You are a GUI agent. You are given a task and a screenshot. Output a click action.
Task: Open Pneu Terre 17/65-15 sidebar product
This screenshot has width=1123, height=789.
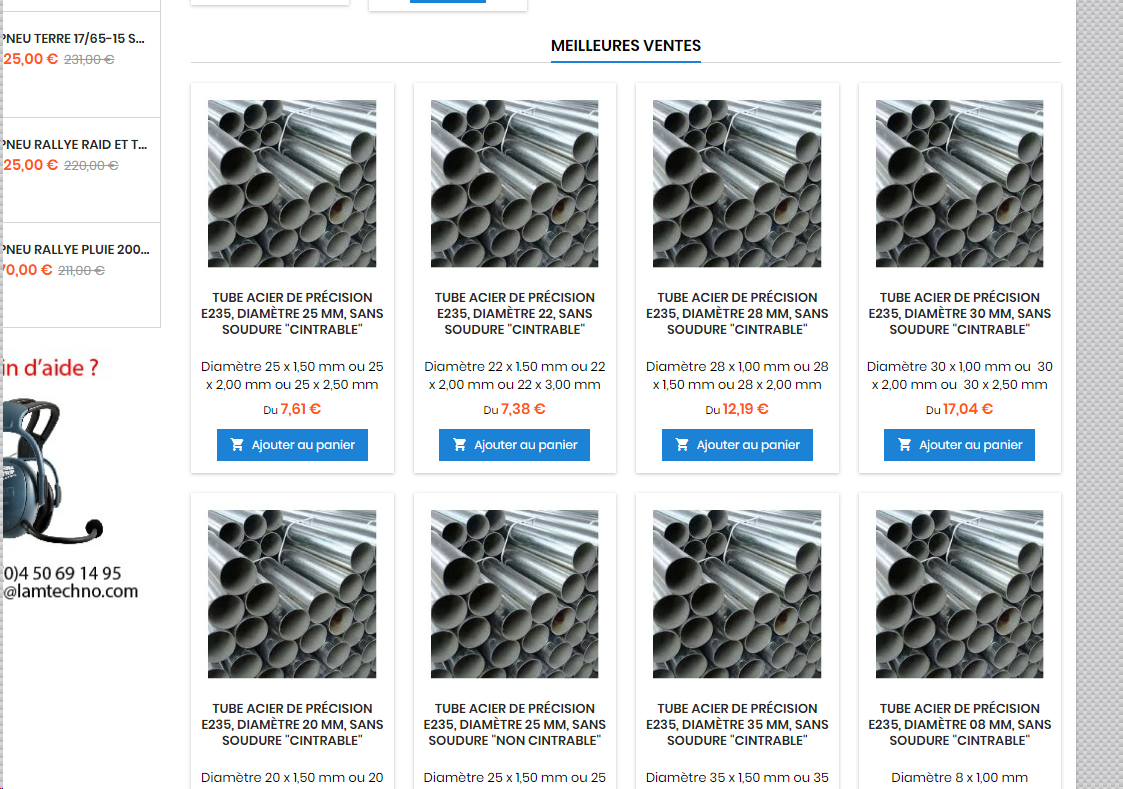[x=74, y=39]
